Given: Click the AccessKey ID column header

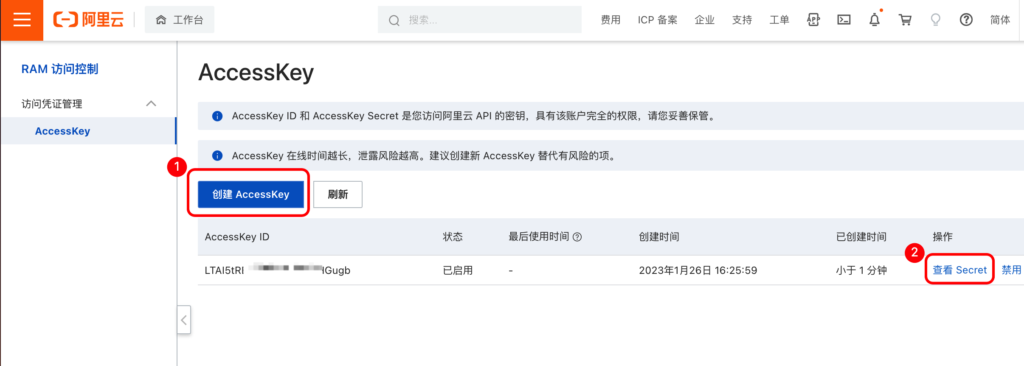Looking at the screenshot, I should [237, 237].
